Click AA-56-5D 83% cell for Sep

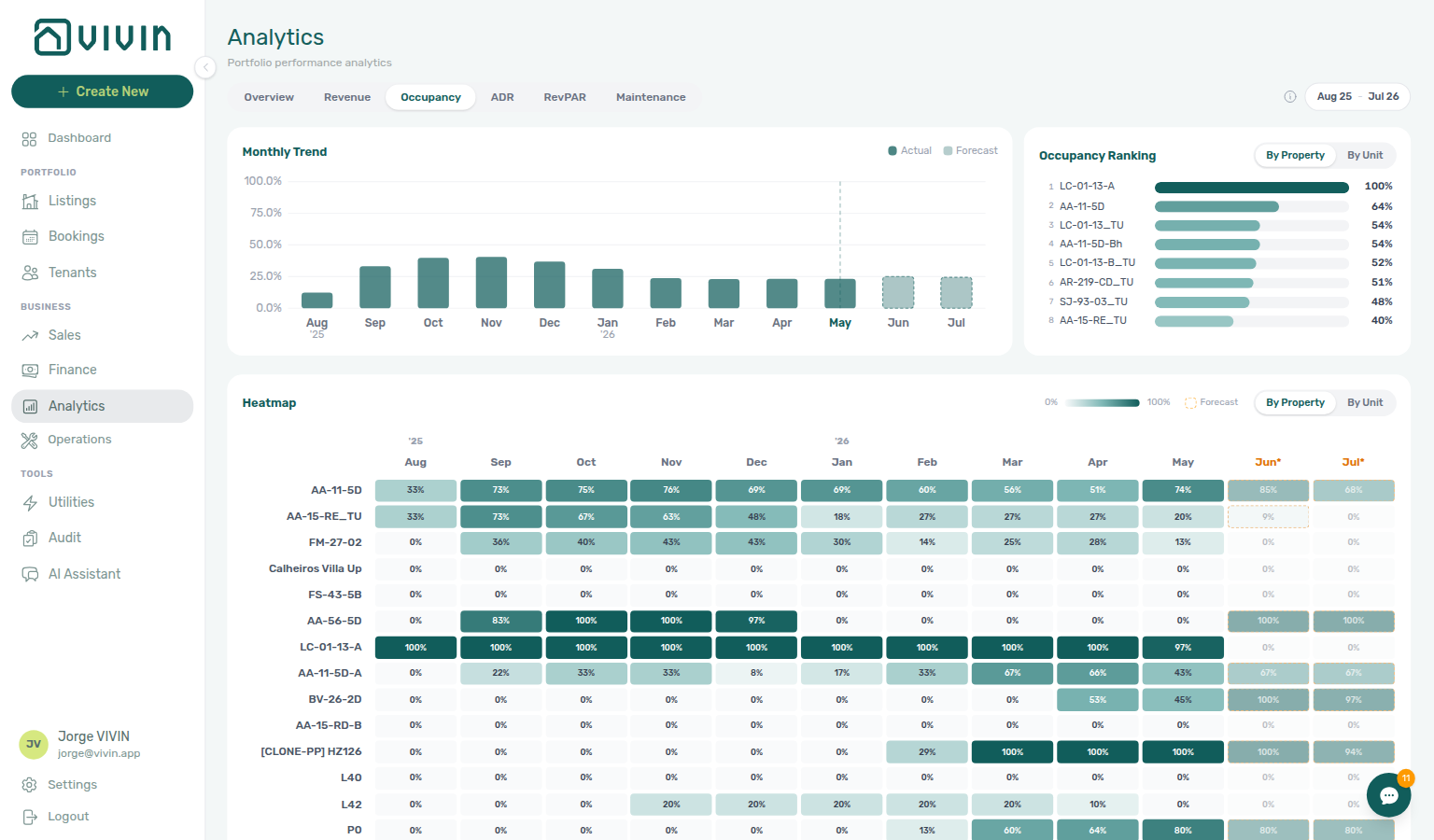click(x=500, y=621)
